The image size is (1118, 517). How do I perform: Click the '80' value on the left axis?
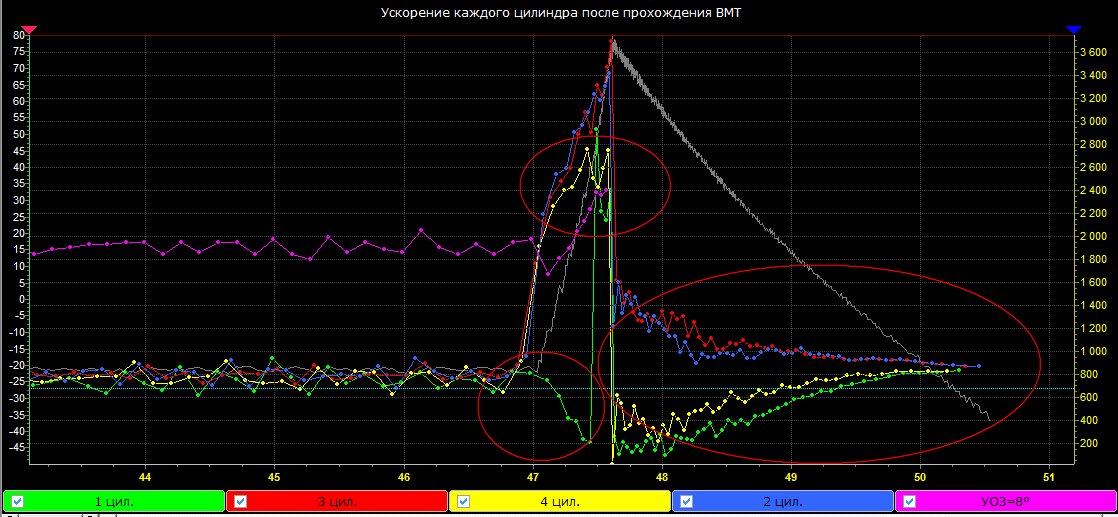click(x=19, y=35)
